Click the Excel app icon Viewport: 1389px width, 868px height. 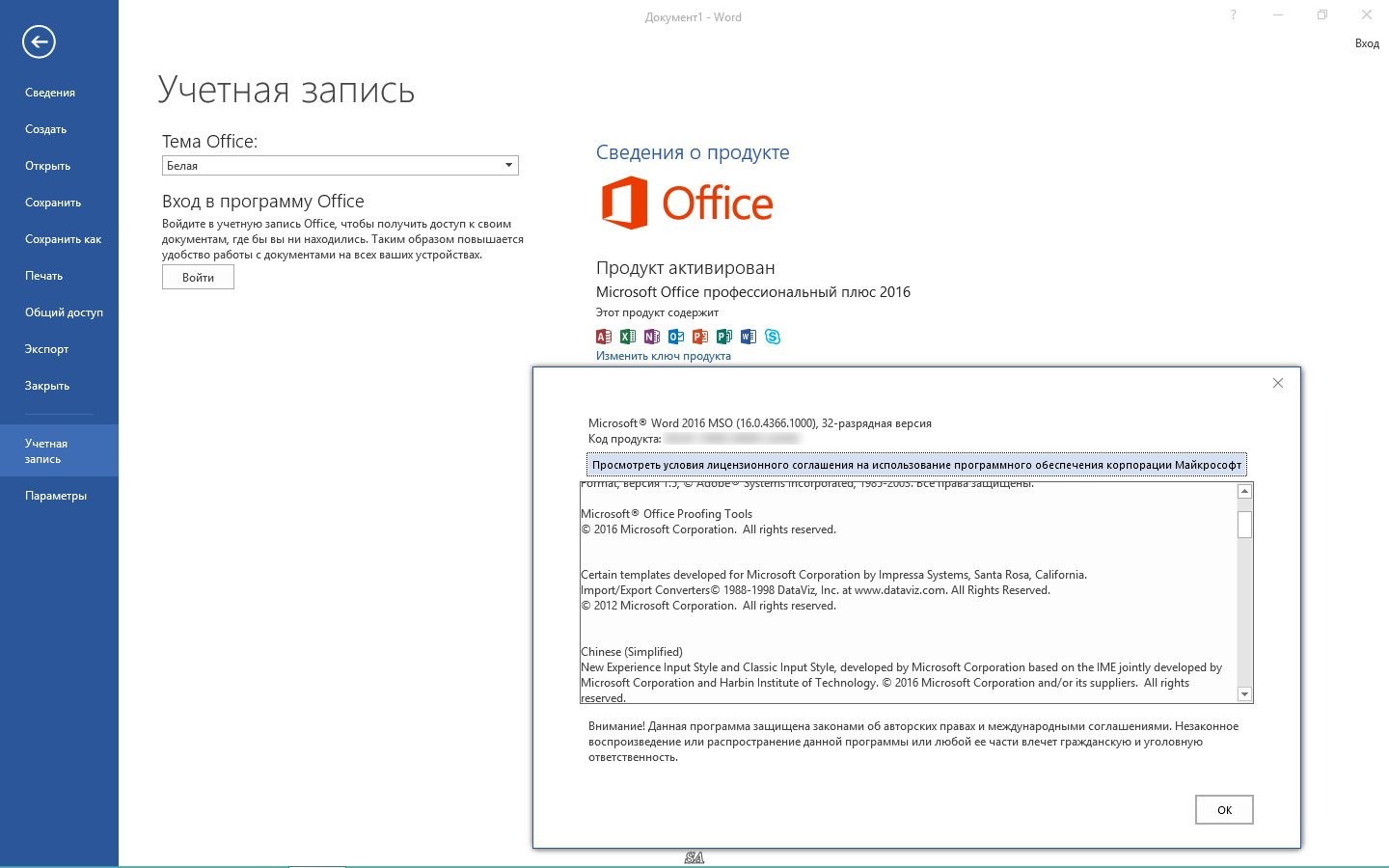[x=628, y=337]
